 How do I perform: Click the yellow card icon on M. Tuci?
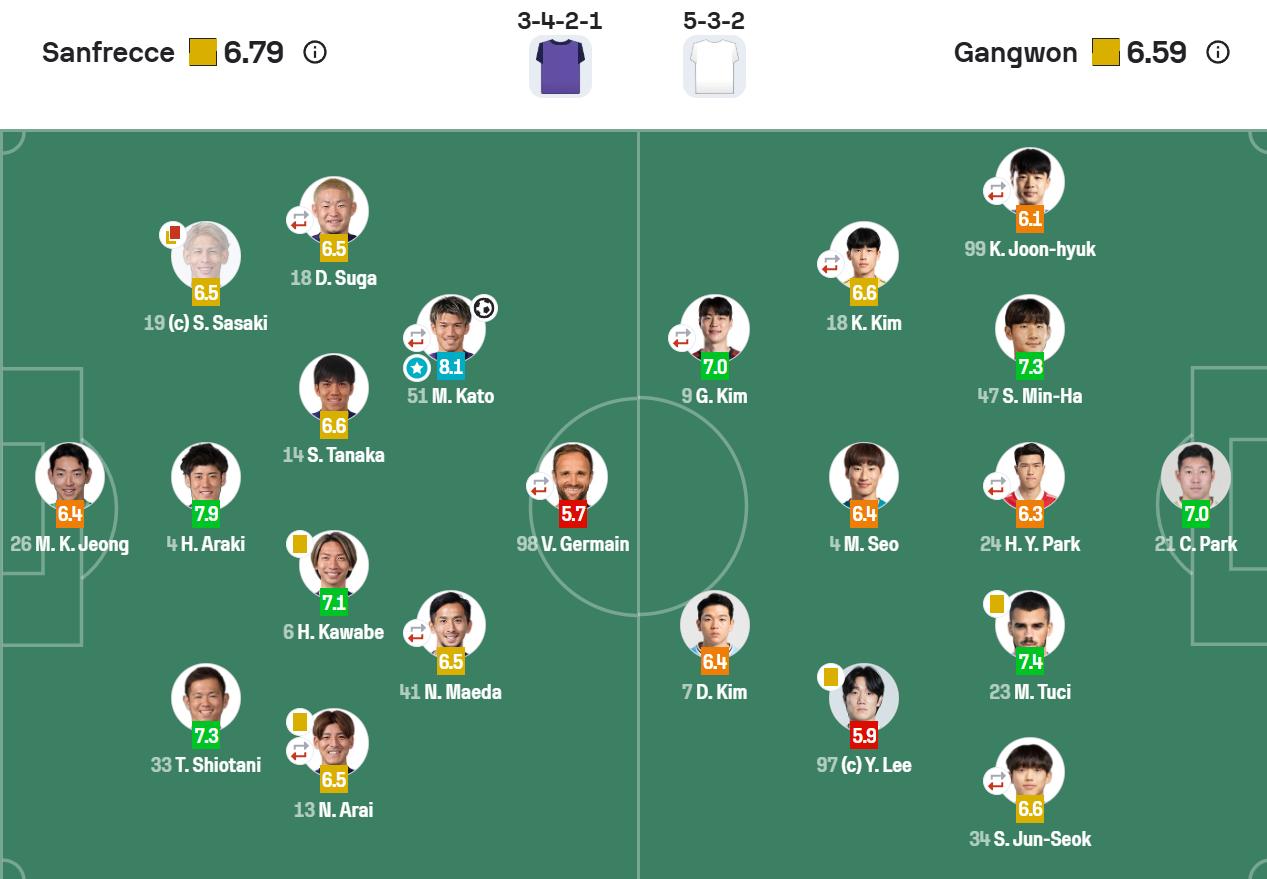[996, 603]
